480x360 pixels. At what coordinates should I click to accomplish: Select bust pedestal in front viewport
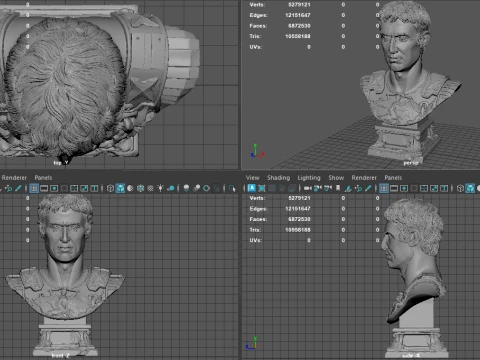pos(65,337)
